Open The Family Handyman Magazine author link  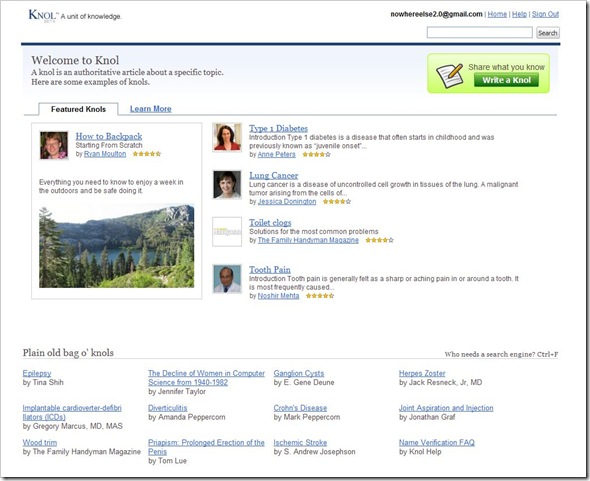point(308,240)
